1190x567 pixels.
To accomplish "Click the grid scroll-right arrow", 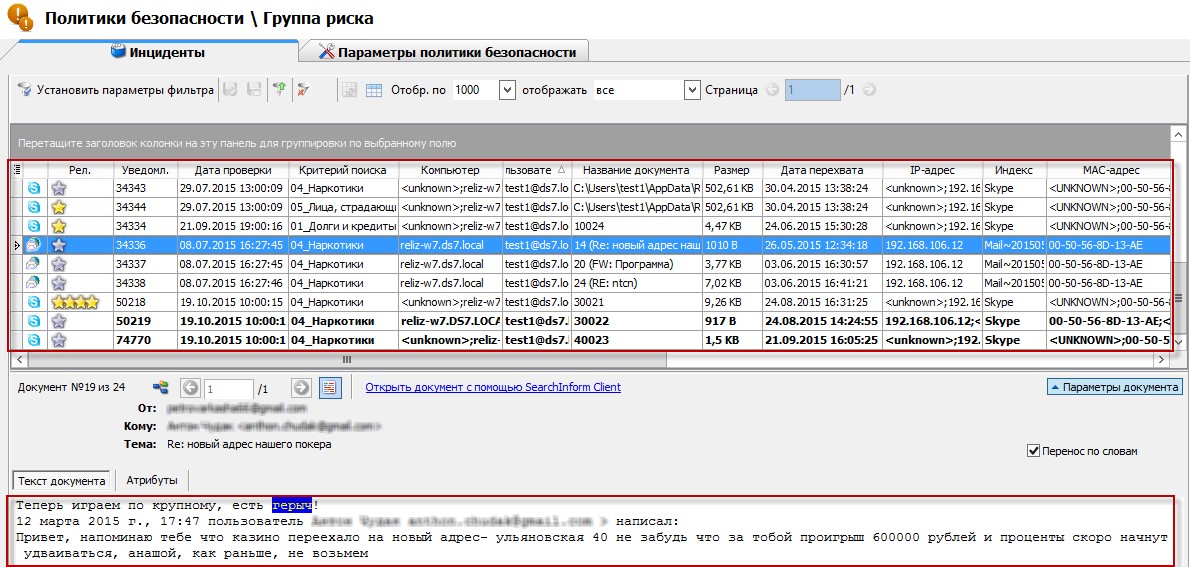I will tap(1163, 359).
